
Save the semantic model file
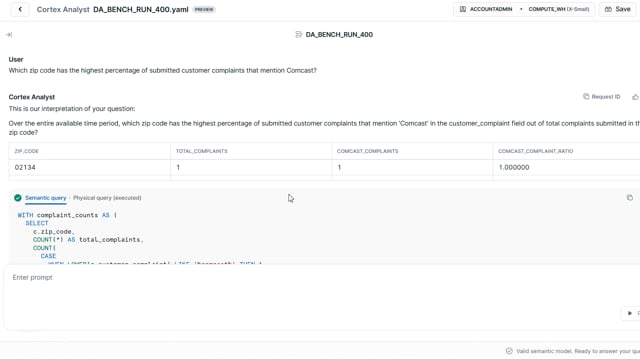(617, 9)
